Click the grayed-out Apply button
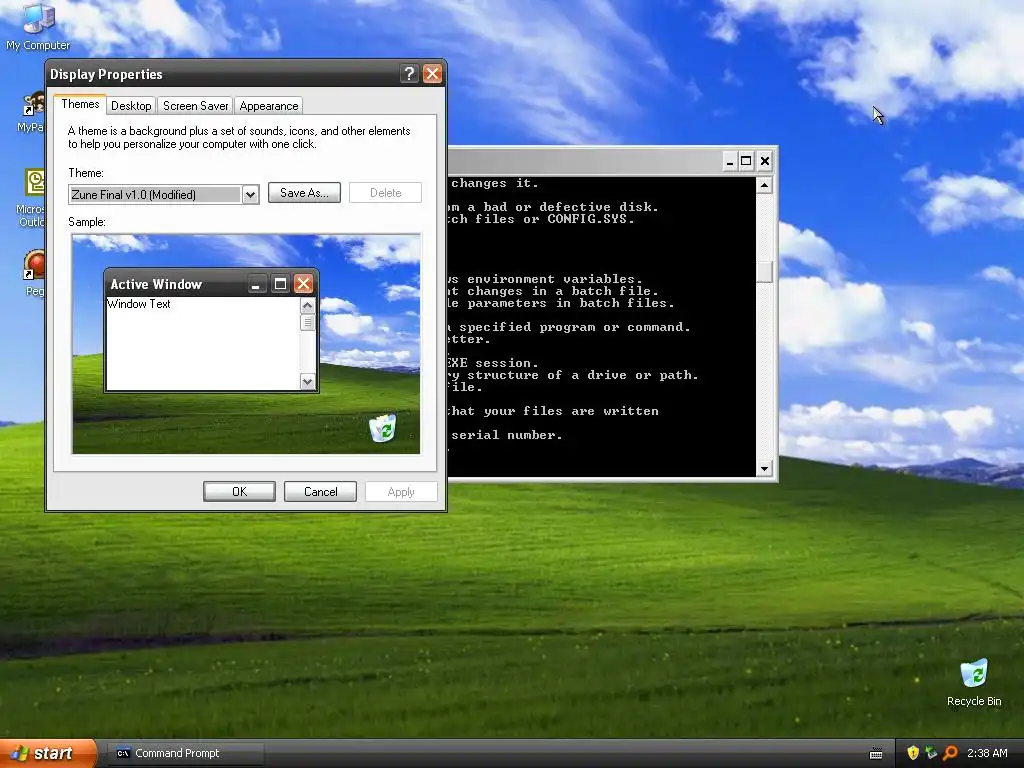 coord(401,492)
